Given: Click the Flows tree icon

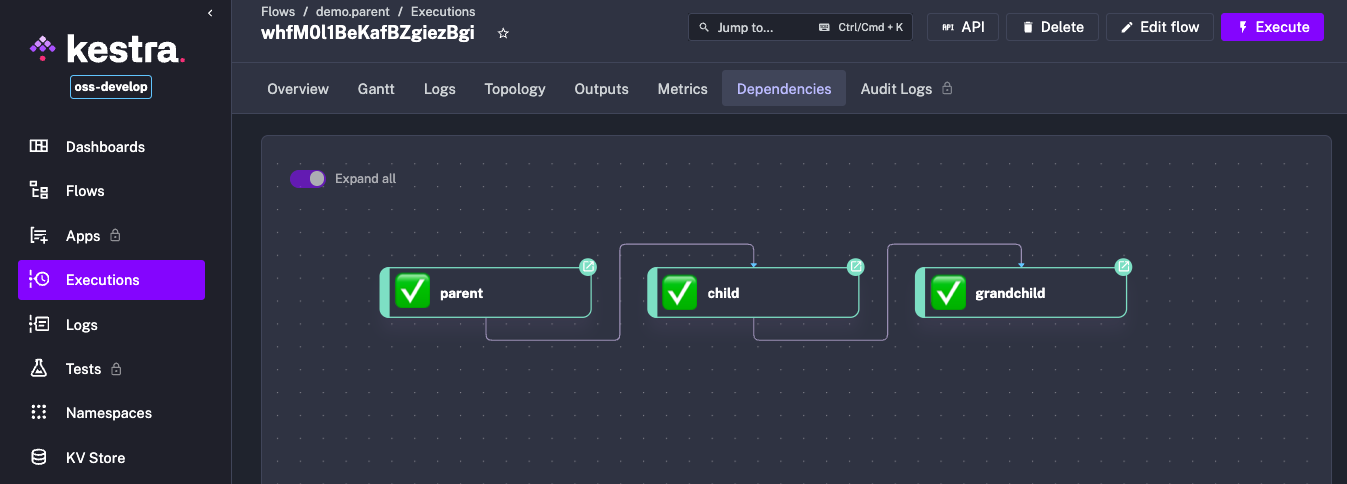Looking at the screenshot, I should [39, 191].
